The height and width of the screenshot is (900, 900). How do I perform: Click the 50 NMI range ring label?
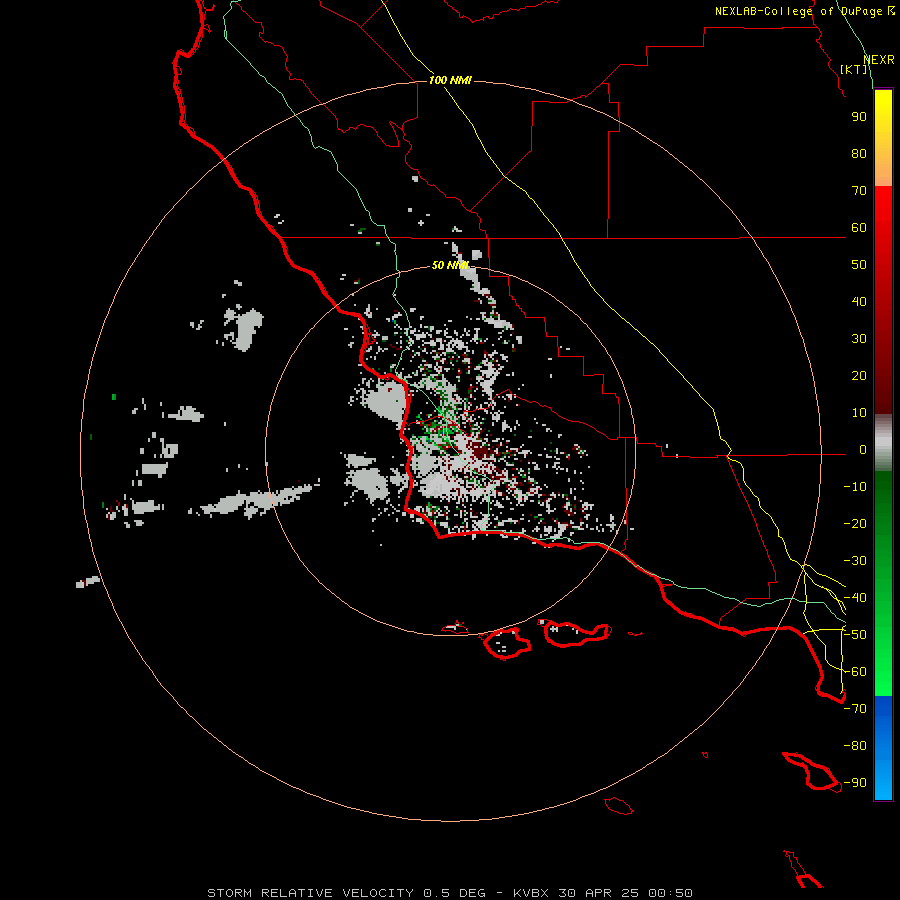click(450, 265)
